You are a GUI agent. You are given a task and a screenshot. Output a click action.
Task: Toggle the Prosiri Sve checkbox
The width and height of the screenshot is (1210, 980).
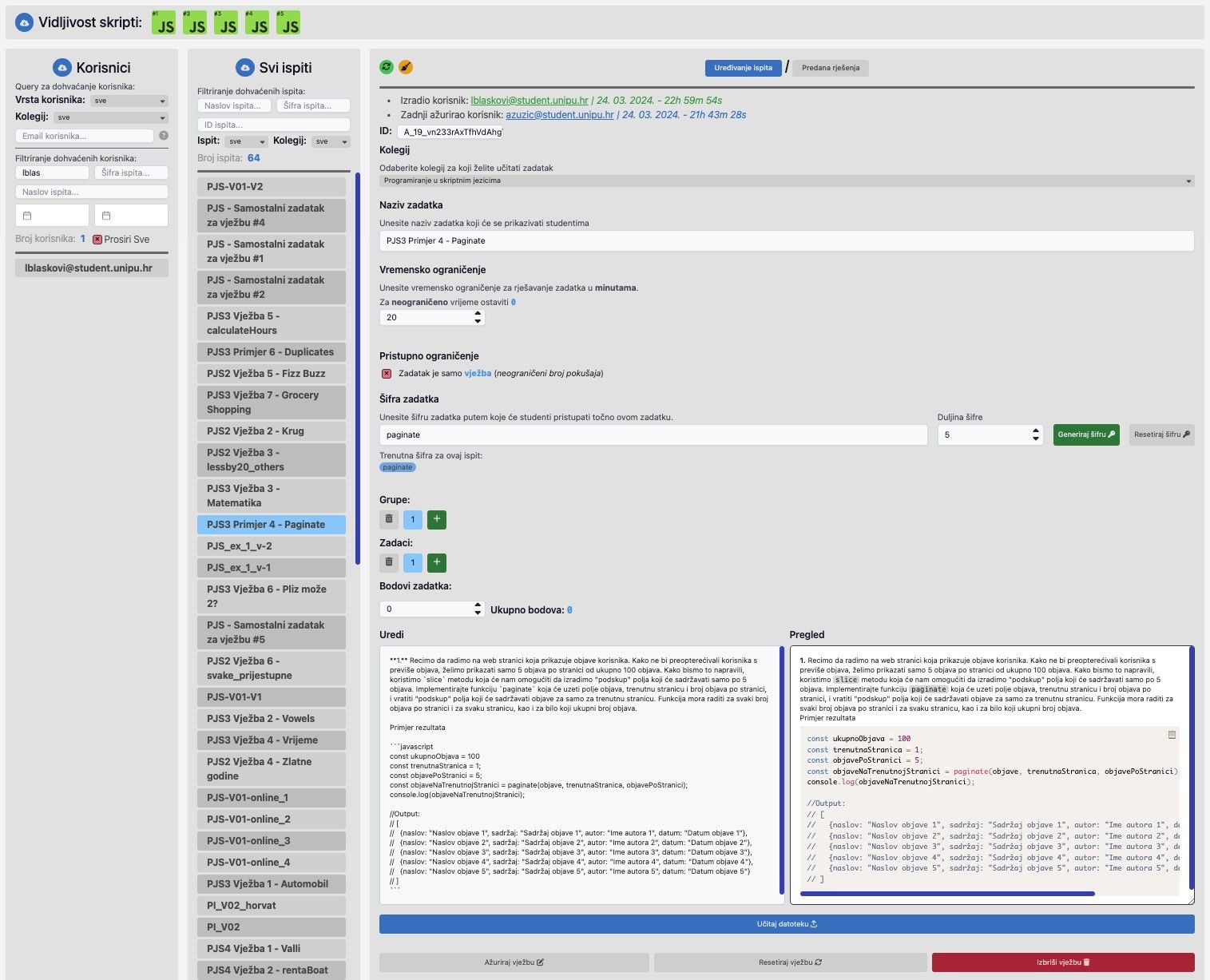[97, 240]
